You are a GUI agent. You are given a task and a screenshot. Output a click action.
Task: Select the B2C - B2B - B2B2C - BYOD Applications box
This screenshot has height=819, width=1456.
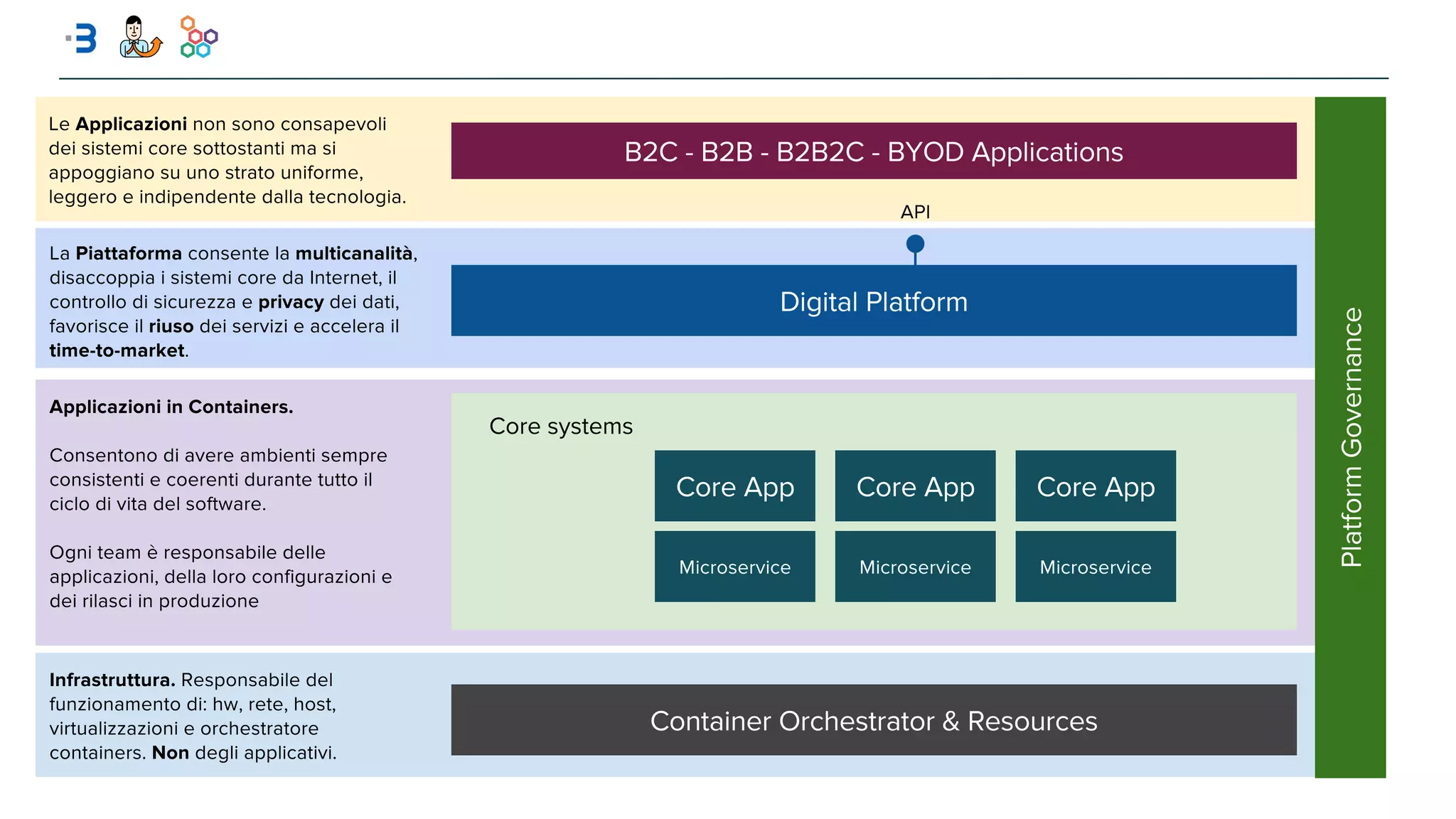[x=873, y=151]
